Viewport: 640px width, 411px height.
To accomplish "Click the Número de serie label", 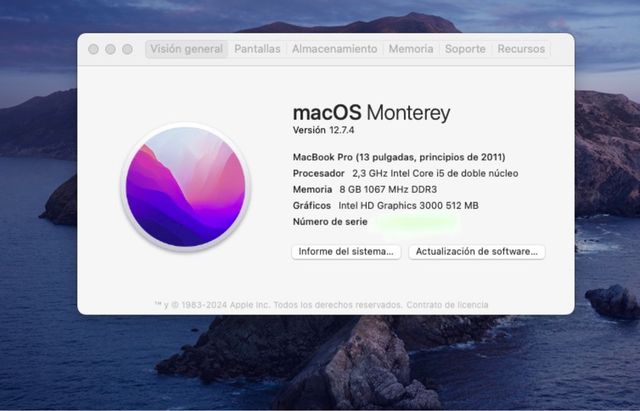I will pos(330,222).
